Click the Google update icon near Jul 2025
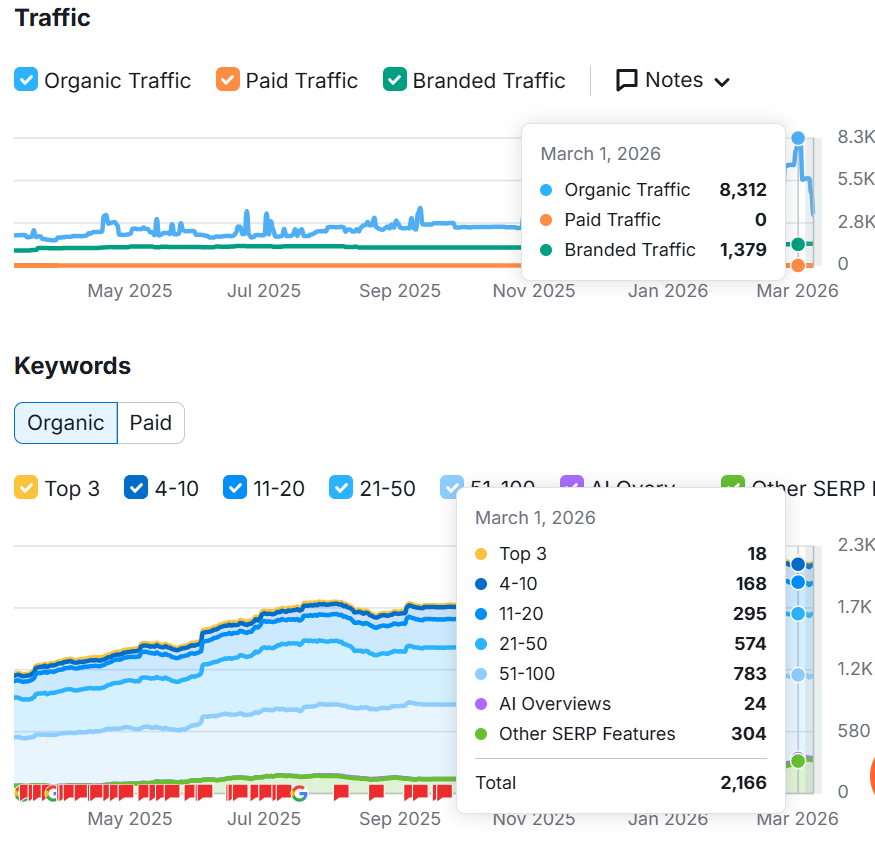This screenshot has width=875, height=843. tap(299, 794)
